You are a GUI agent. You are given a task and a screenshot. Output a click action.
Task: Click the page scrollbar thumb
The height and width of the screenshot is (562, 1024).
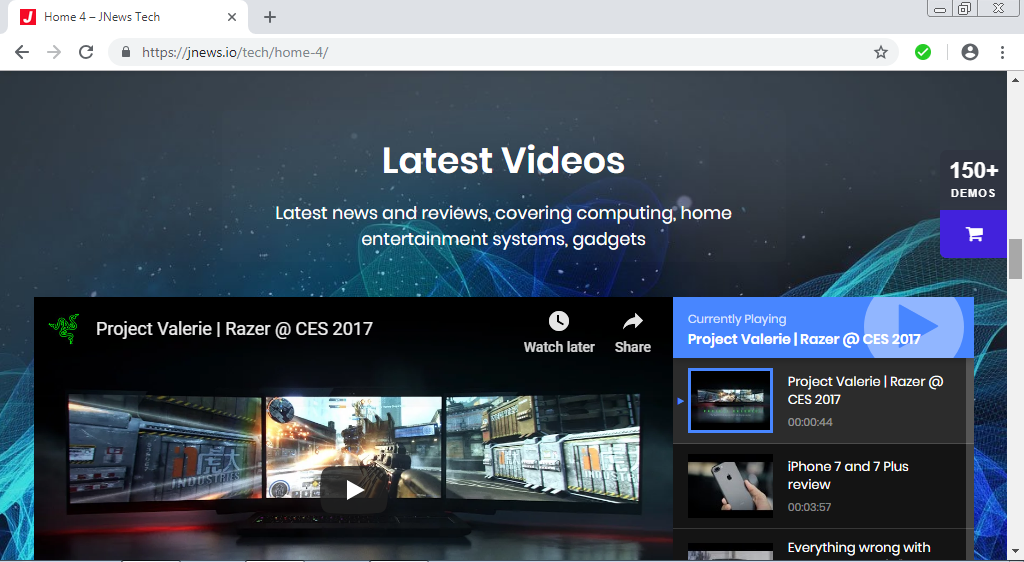tap(1015, 259)
